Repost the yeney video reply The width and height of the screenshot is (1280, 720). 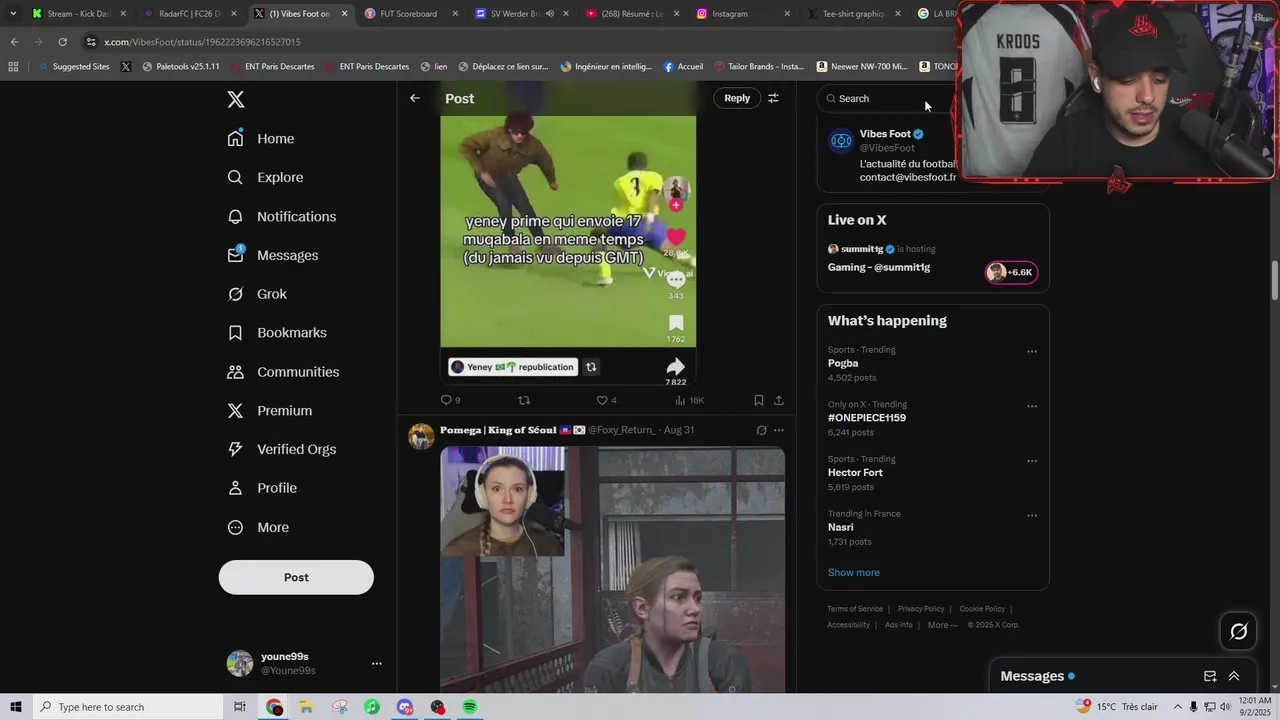524,400
